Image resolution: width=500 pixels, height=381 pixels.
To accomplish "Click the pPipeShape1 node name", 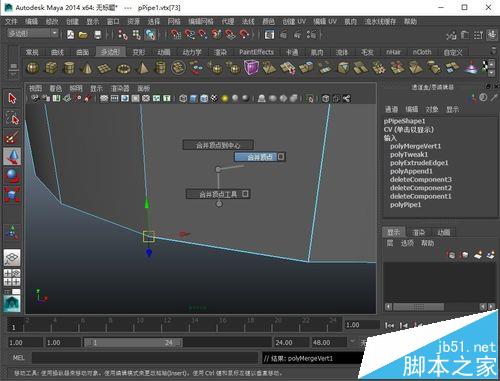I will pyautogui.click(x=404, y=121).
